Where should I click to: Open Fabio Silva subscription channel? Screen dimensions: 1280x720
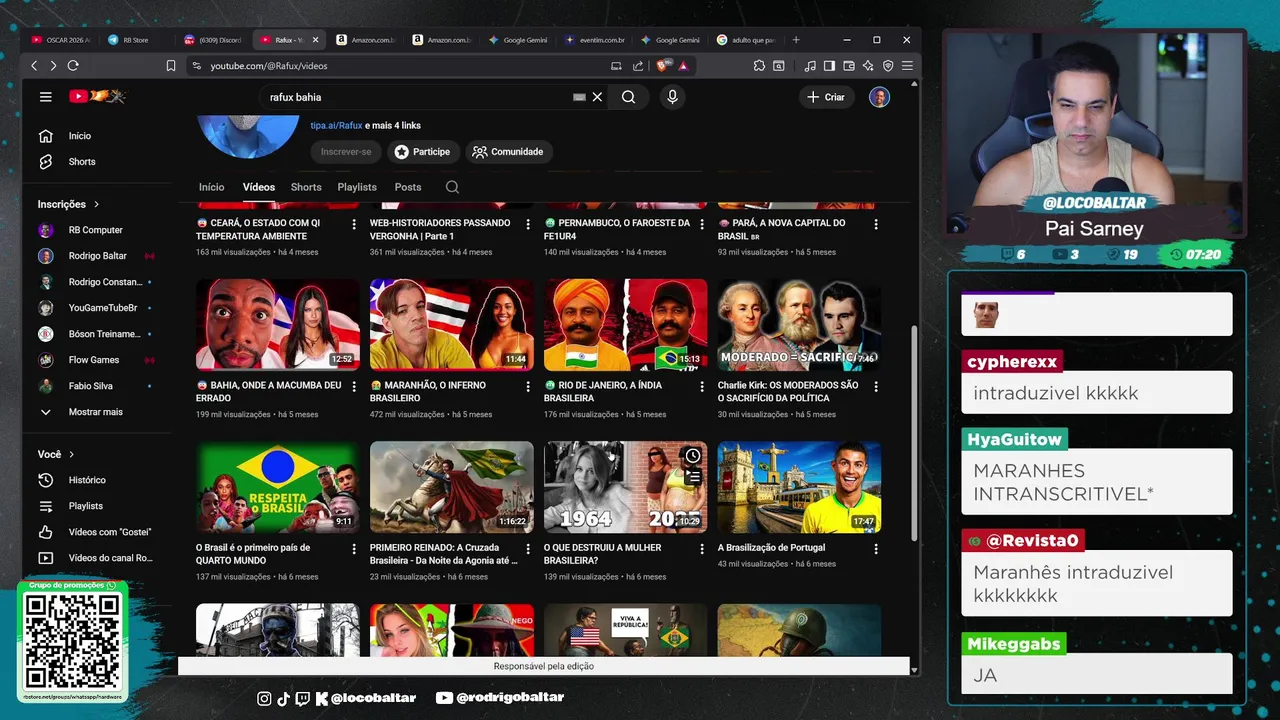click(90, 386)
